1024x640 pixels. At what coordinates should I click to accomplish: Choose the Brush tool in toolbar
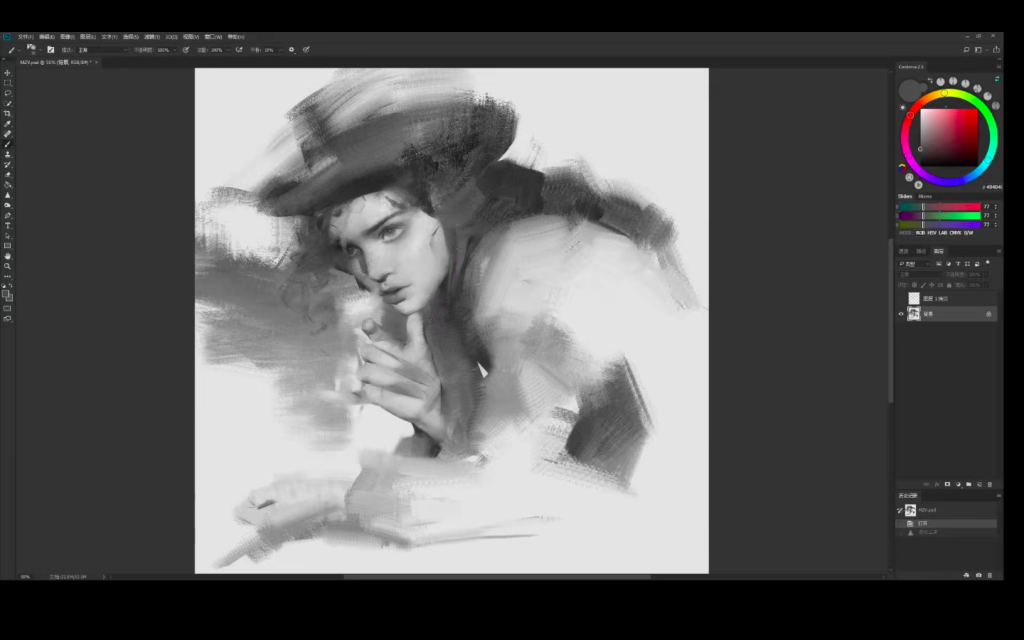(7, 144)
